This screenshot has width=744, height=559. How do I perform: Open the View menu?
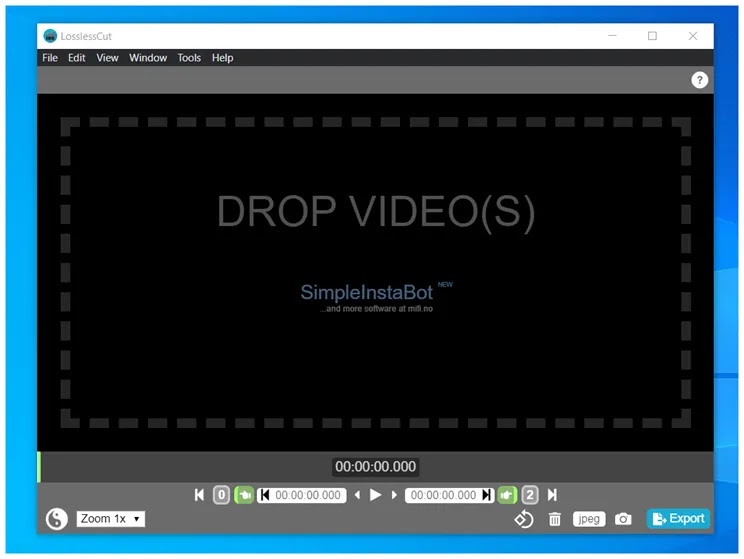pyautogui.click(x=107, y=58)
